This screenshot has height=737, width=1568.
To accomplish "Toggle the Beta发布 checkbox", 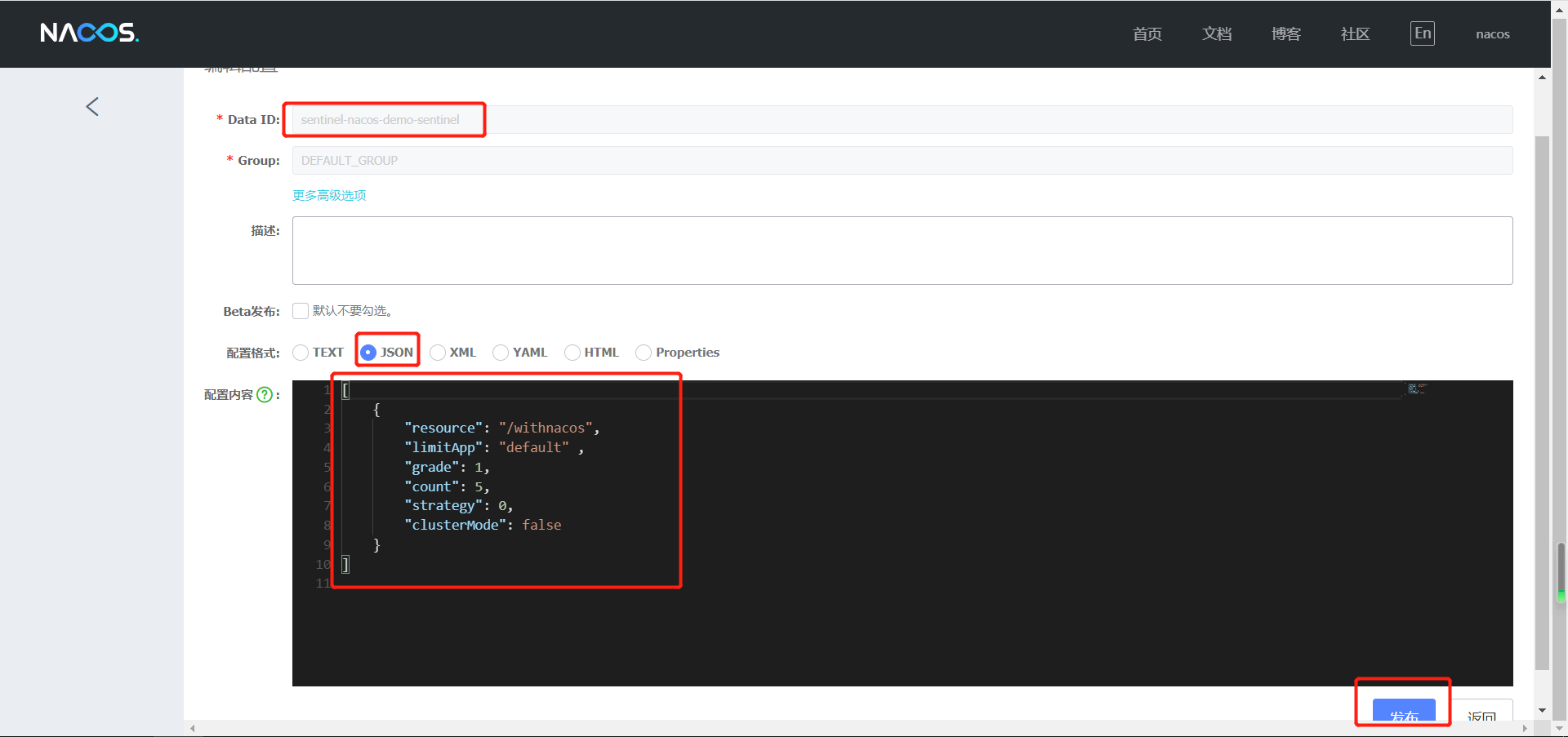I will pyautogui.click(x=301, y=311).
